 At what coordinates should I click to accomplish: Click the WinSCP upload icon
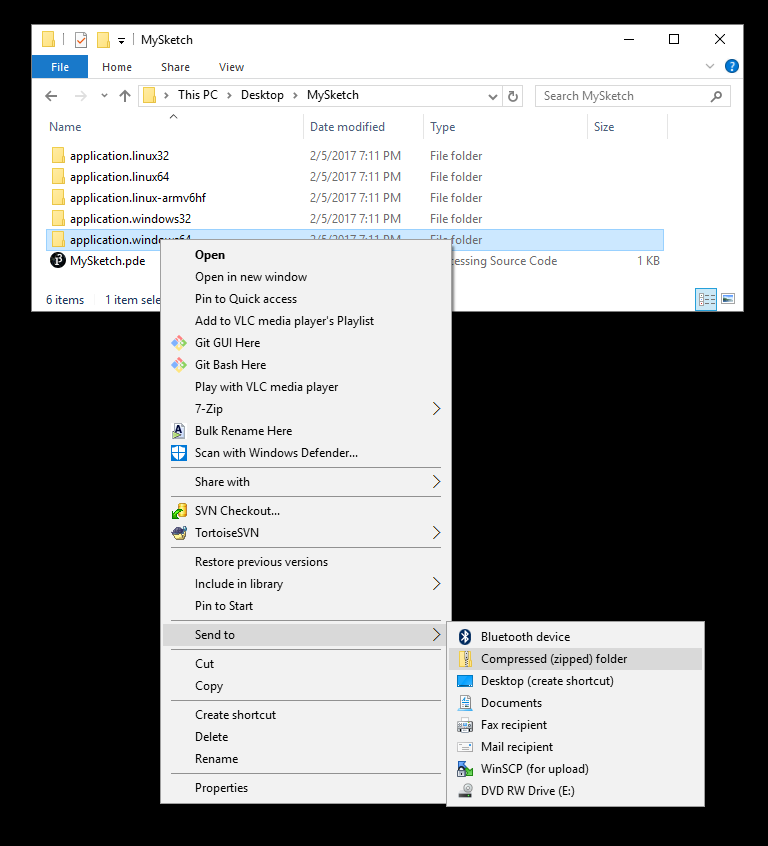point(465,769)
